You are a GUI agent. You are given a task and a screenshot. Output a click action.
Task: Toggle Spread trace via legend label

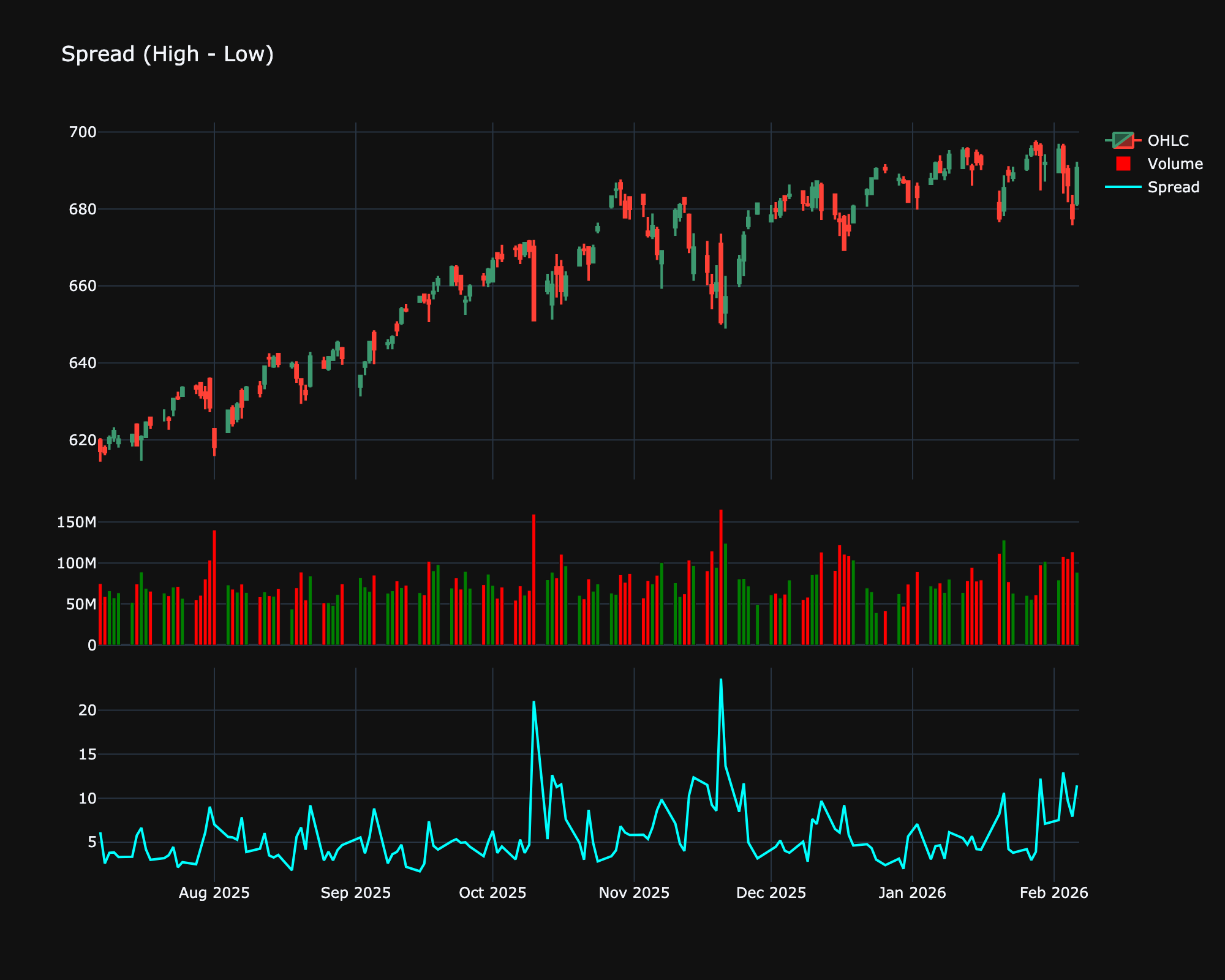[x=1173, y=187]
